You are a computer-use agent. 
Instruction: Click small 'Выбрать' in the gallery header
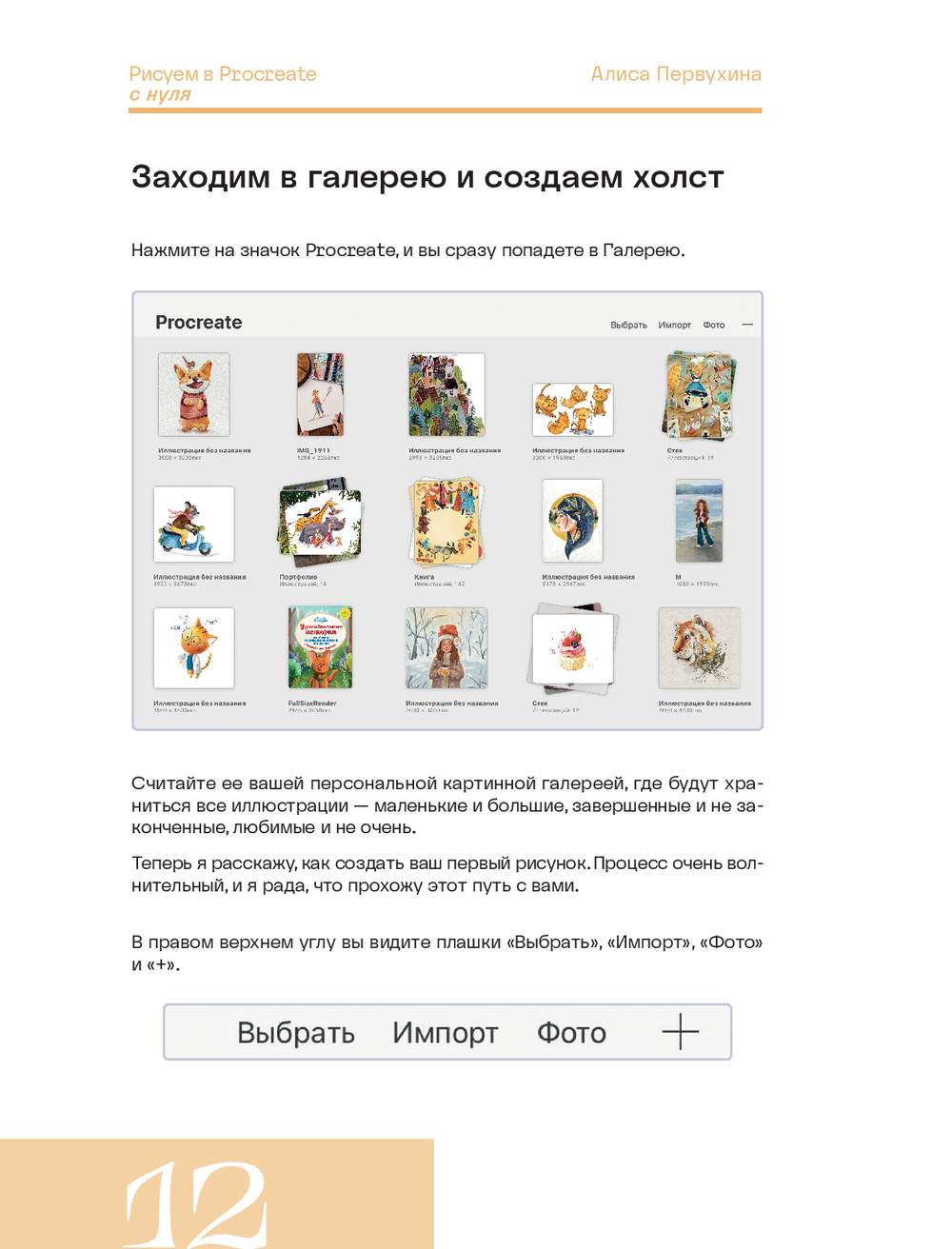click(x=628, y=325)
